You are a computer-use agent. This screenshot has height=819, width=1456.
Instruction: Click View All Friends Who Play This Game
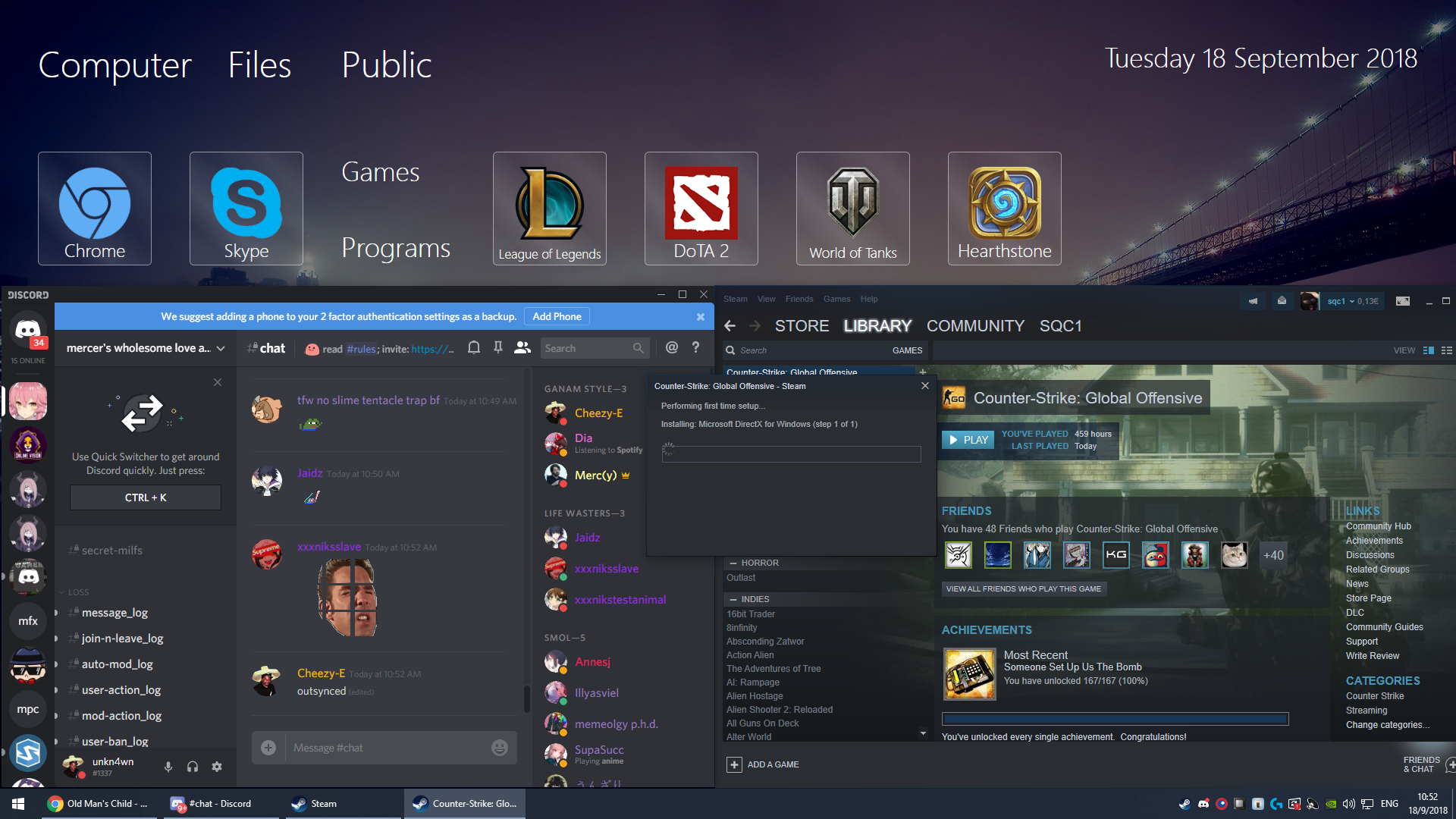click(1023, 589)
